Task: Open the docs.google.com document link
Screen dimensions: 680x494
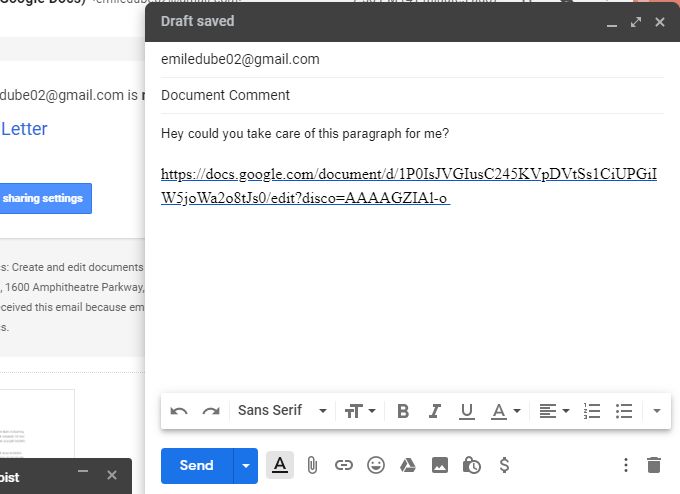Action: pyautogui.click(x=409, y=186)
